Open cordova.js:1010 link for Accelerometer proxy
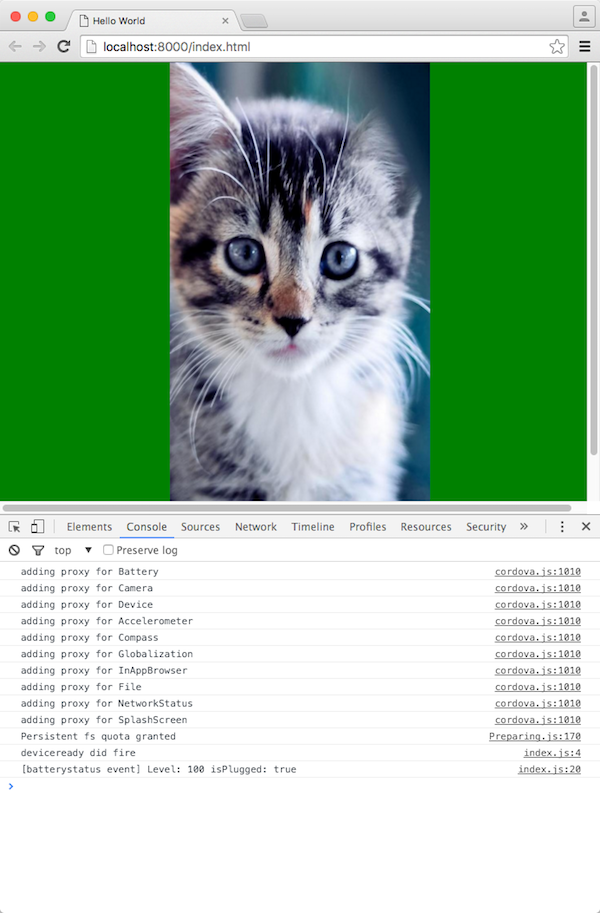The height and width of the screenshot is (913, 600). pyautogui.click(x=538, y=621)
